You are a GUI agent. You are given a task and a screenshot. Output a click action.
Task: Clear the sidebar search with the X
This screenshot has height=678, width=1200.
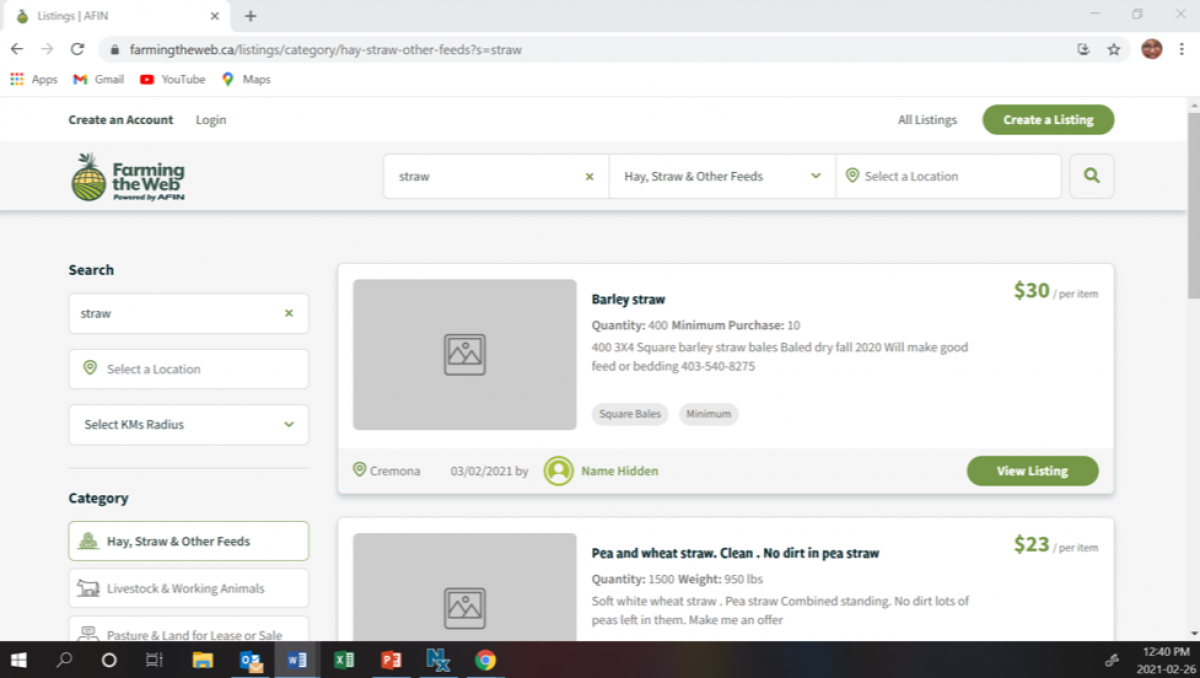coord(289,313)
